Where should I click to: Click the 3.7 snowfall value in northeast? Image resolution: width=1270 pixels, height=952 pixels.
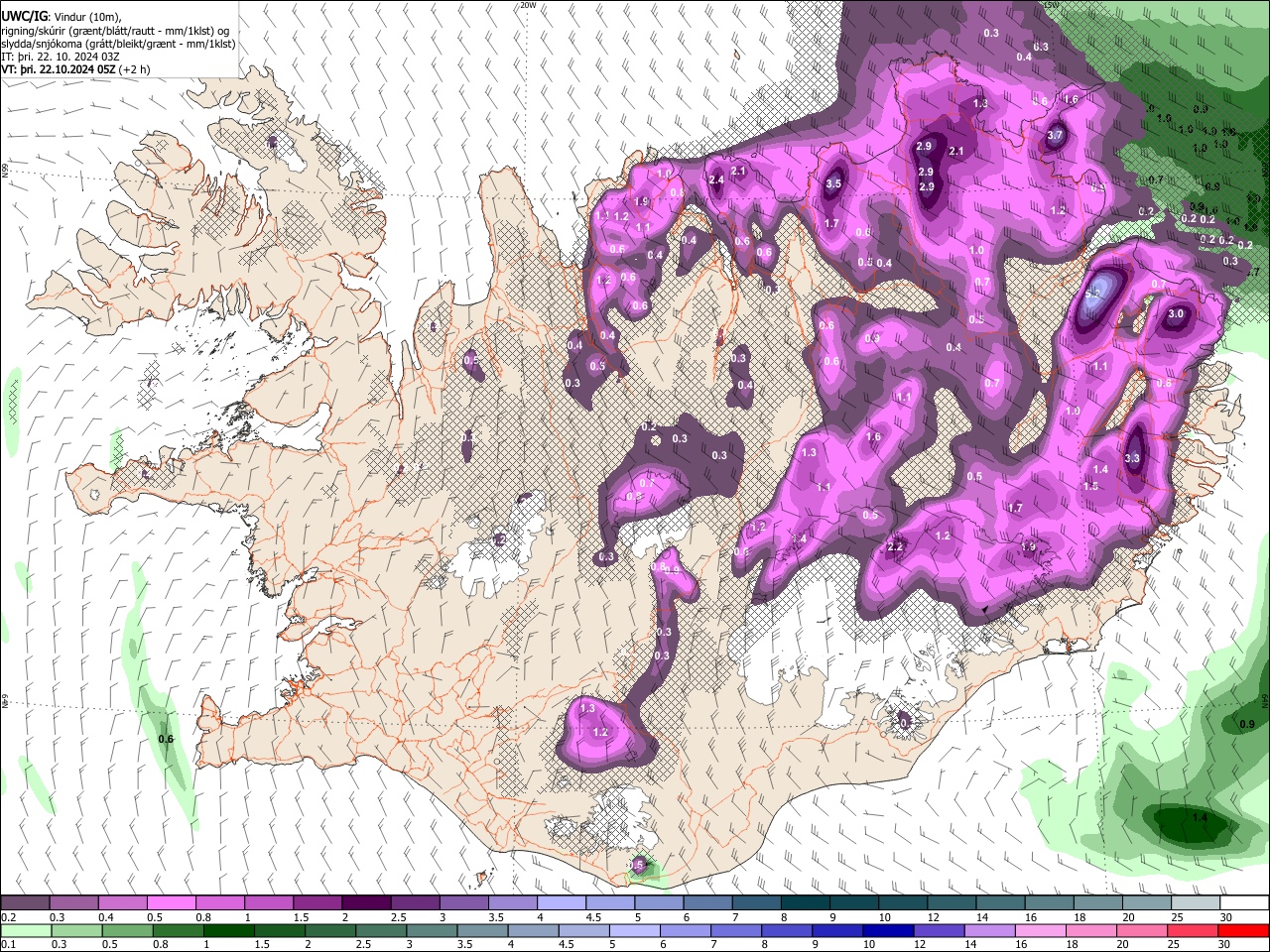coord(1055,136)
